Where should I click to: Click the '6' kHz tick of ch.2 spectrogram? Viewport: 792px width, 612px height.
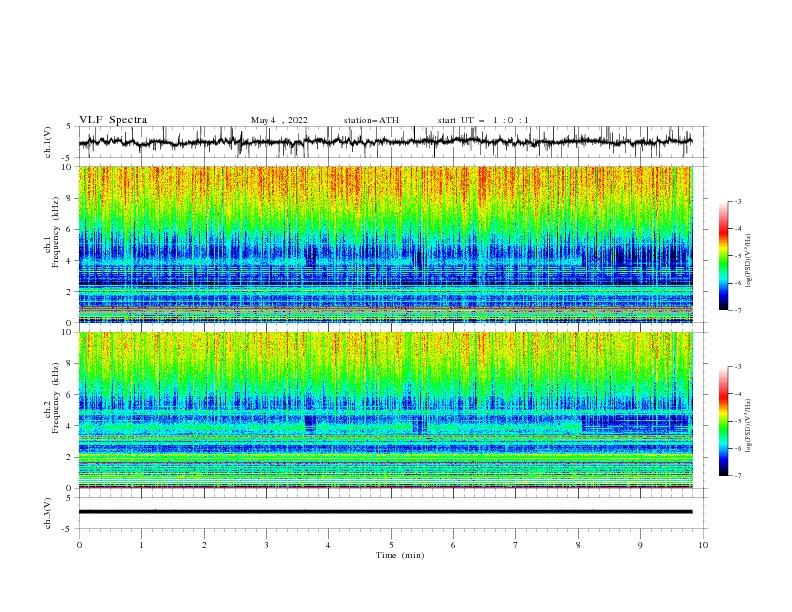point(69,395)
